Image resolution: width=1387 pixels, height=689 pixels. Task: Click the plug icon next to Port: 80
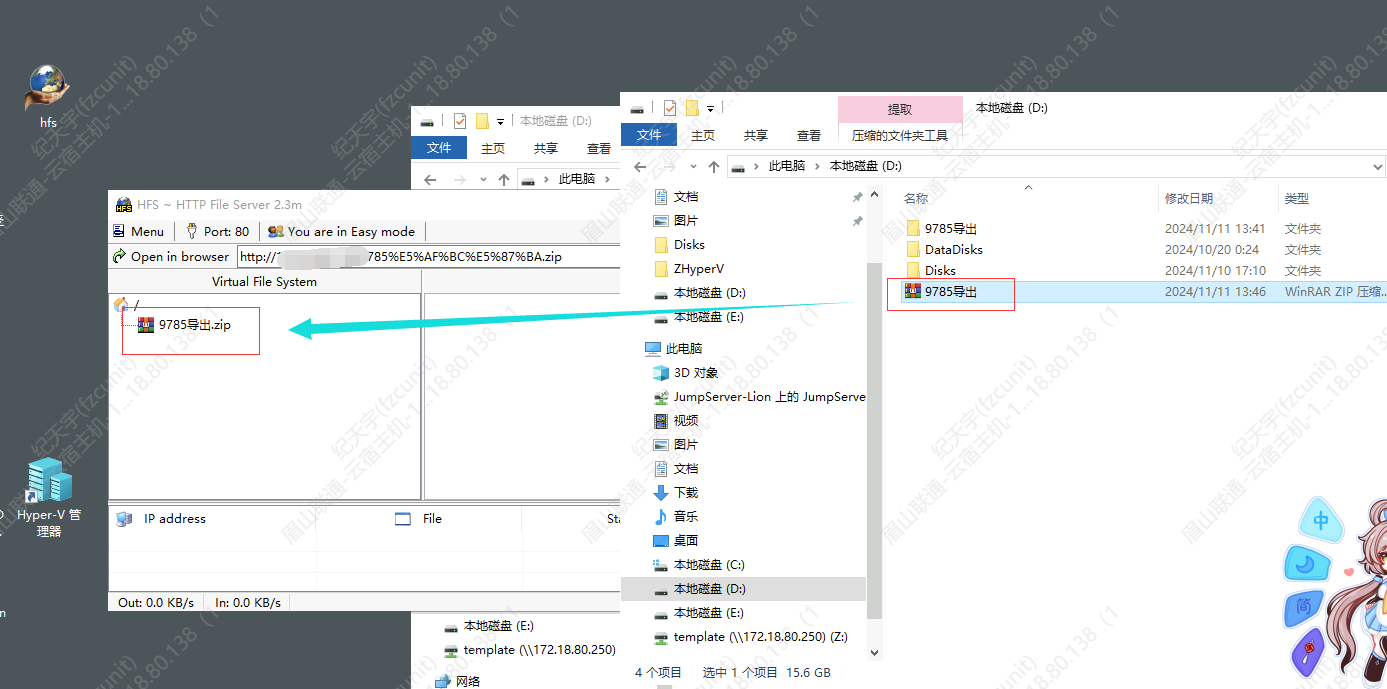191,231
